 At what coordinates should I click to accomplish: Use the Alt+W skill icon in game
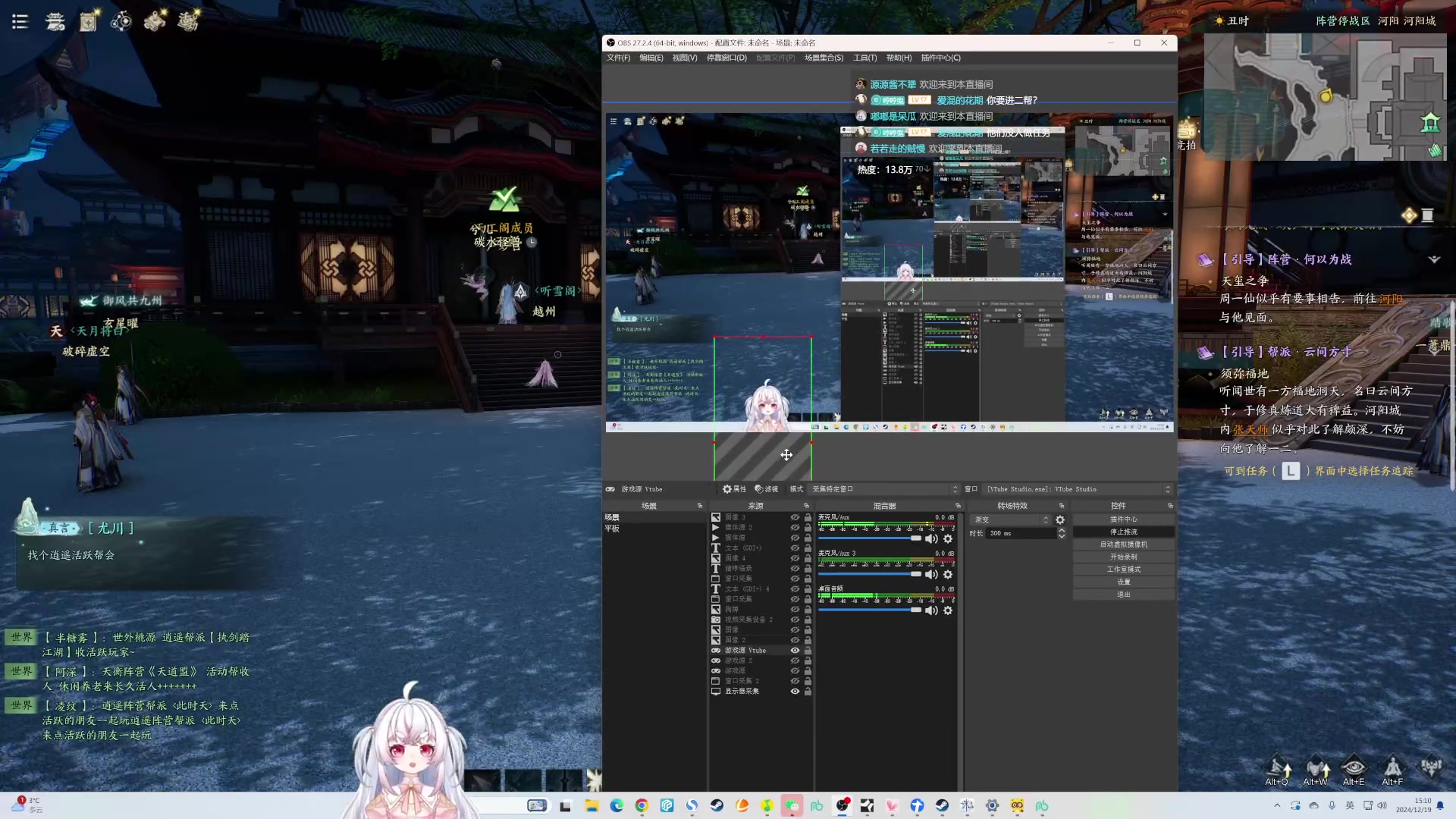point(1316,767)
